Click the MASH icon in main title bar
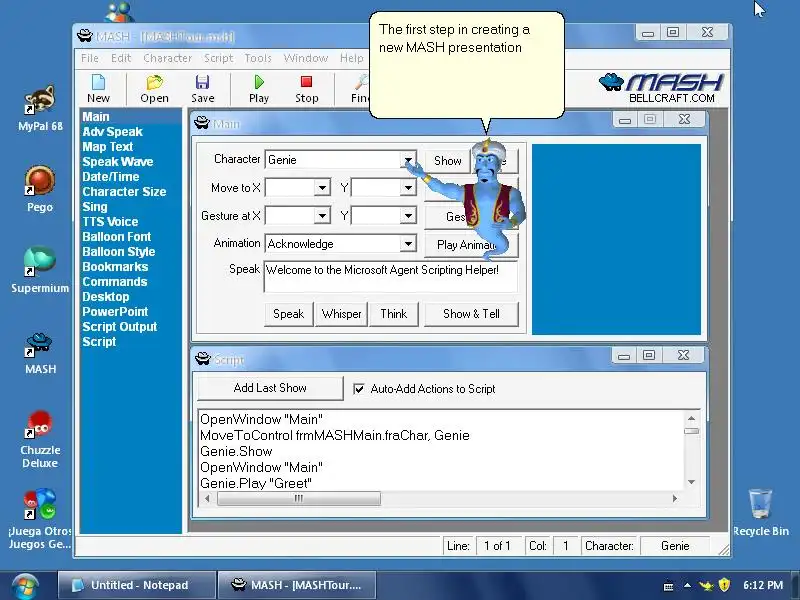 tap(84, 36)
